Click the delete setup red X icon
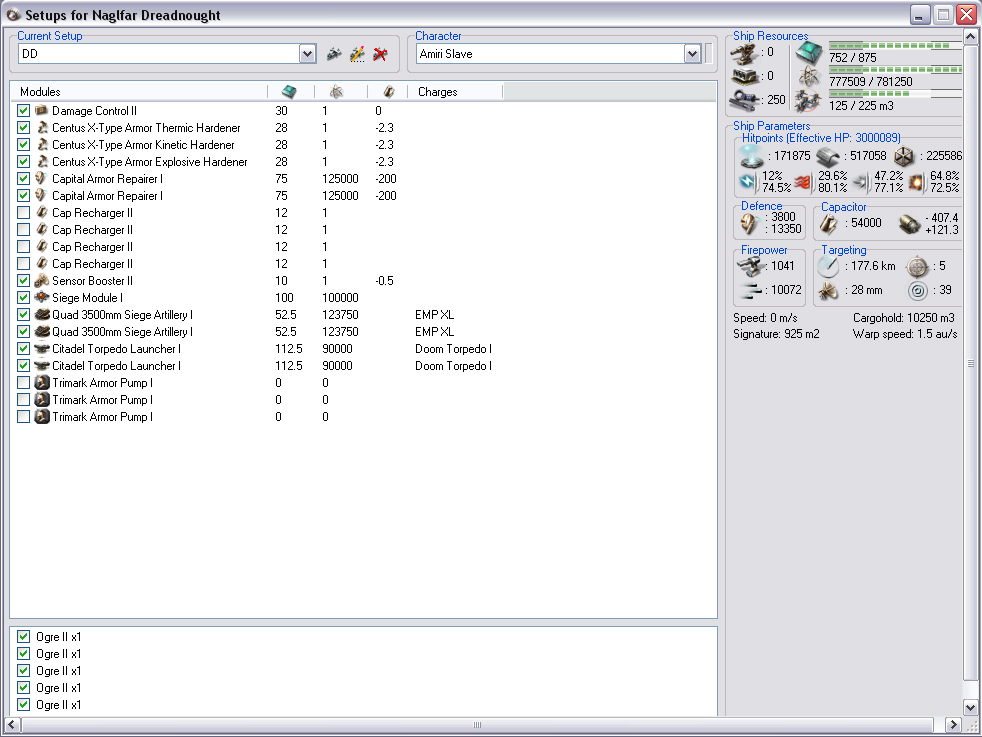The width and height of the screenshot is (982, 737). click(x=380, y=54)
